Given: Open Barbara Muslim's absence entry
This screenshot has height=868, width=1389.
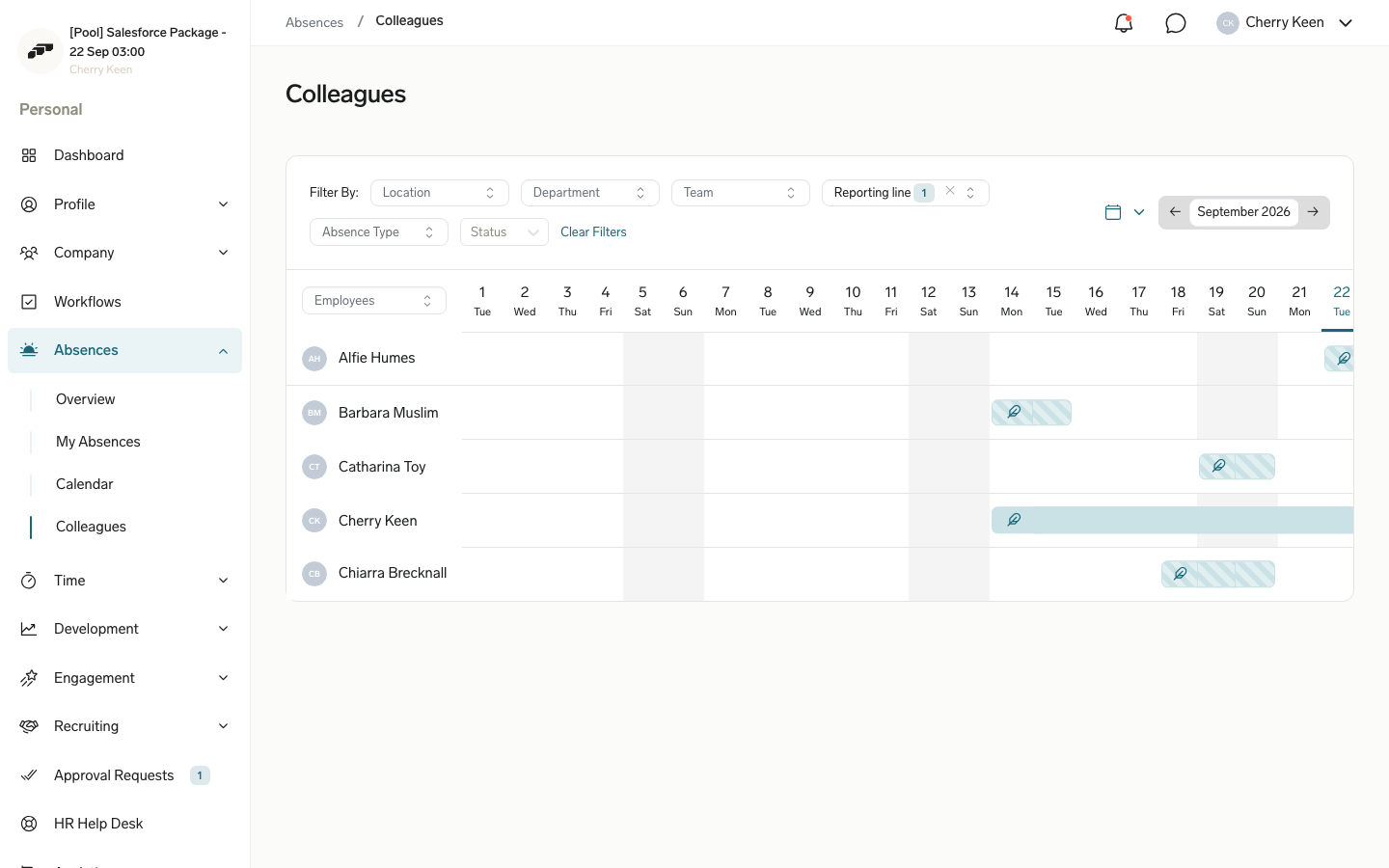Looking at the screenshot, I should tap(1031, 413).
